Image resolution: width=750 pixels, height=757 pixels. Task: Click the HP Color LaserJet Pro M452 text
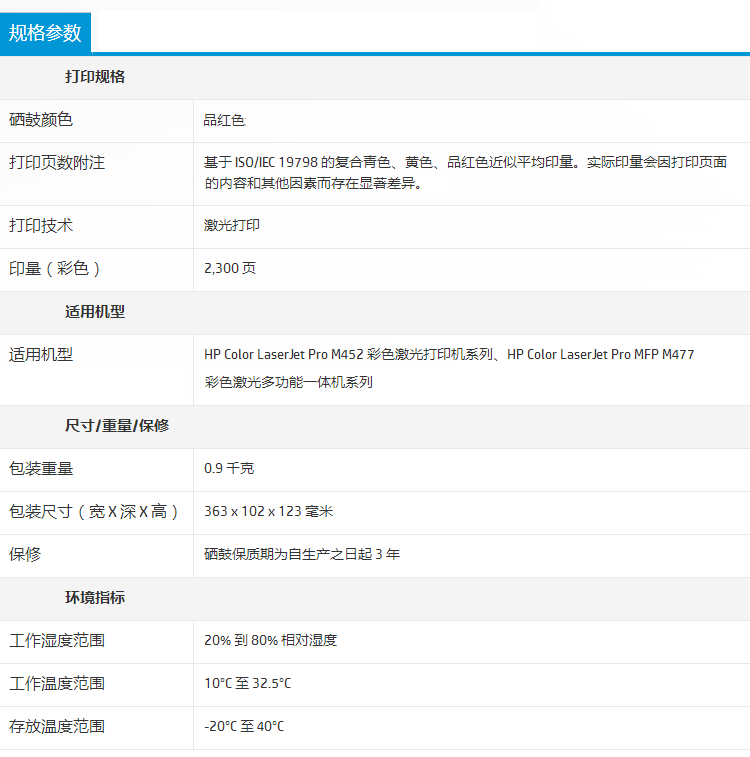tap(283, 354)
